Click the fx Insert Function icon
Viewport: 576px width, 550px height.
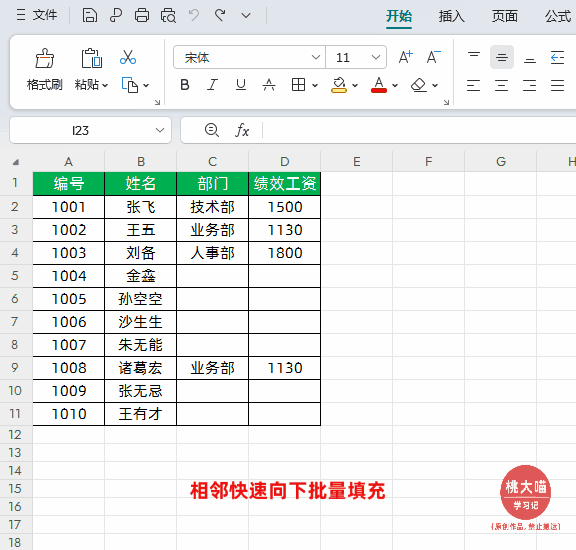coord(242,130)
